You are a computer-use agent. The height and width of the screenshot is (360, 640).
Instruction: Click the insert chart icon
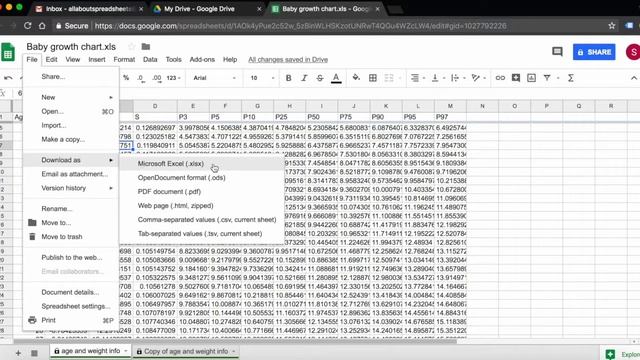pyautogui.click(x=531, y=78)
